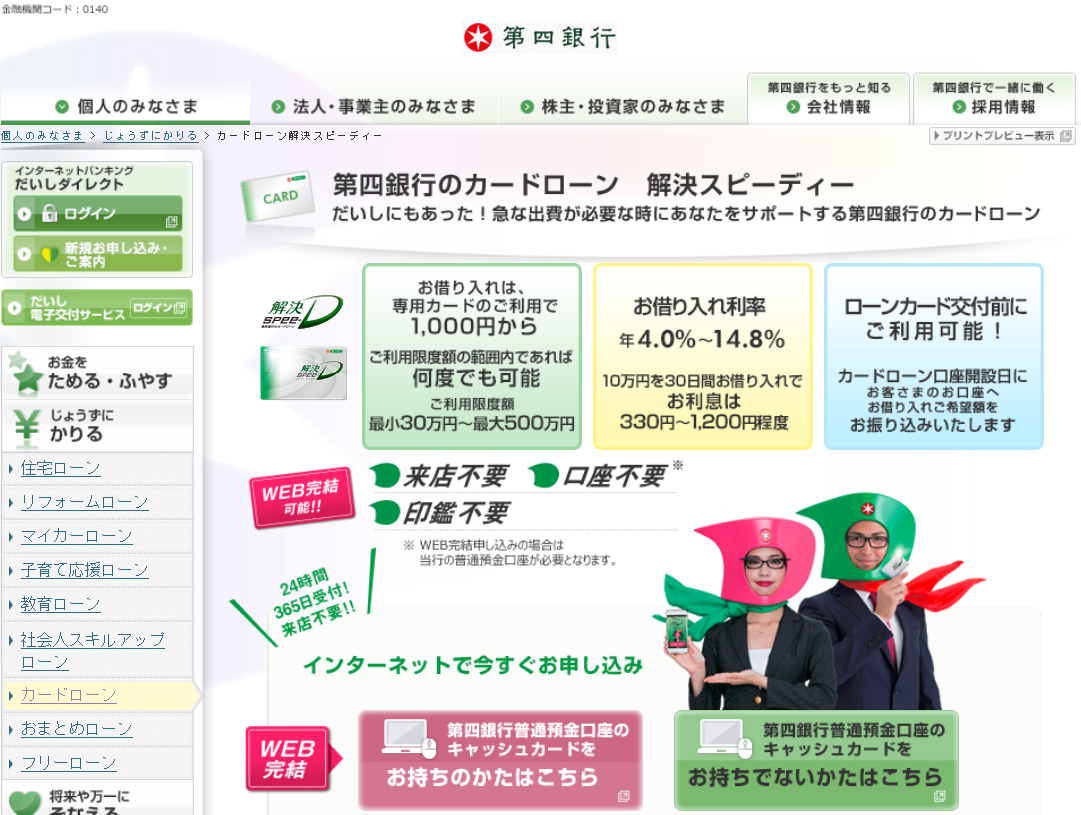Open the リフォームローン link

tap(84, 502)
